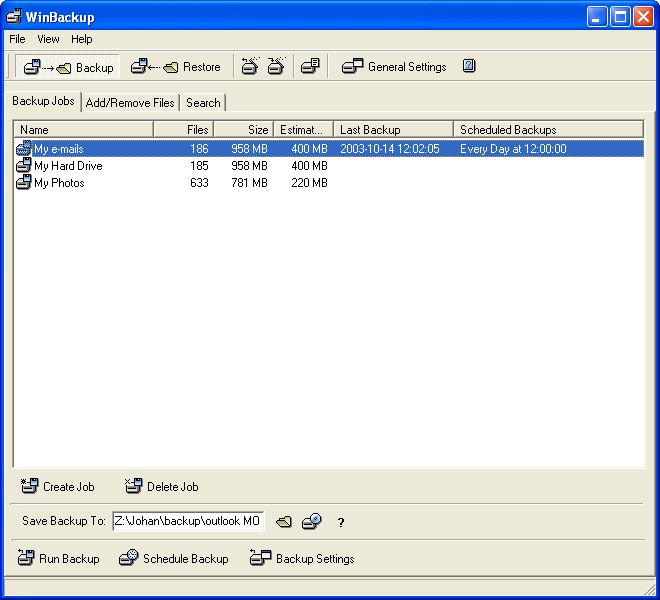This screenshot has width=660, height=600.
Task: Click the help book icon in toolbar
Action: (469, 66)
